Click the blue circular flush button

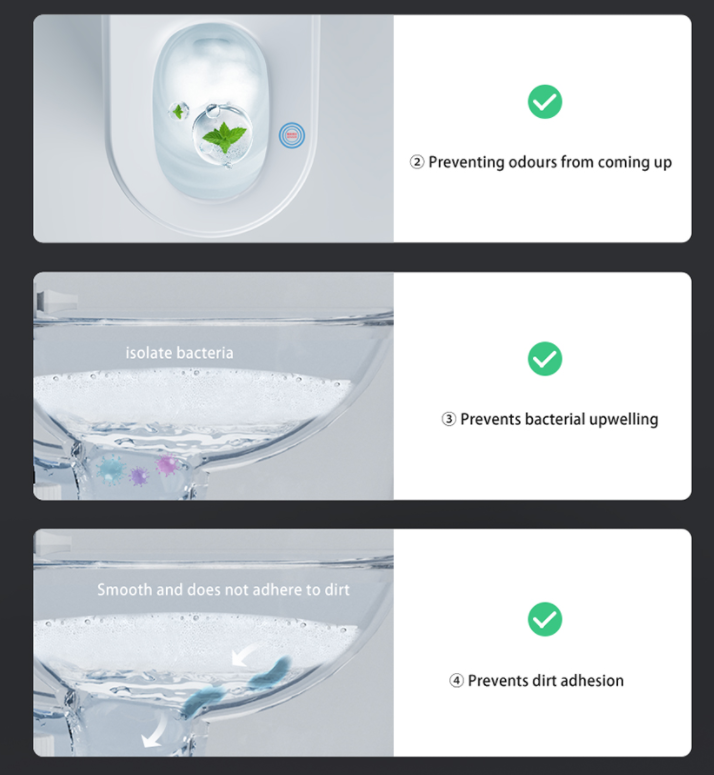pyautogui.click(x=292, y=135)
